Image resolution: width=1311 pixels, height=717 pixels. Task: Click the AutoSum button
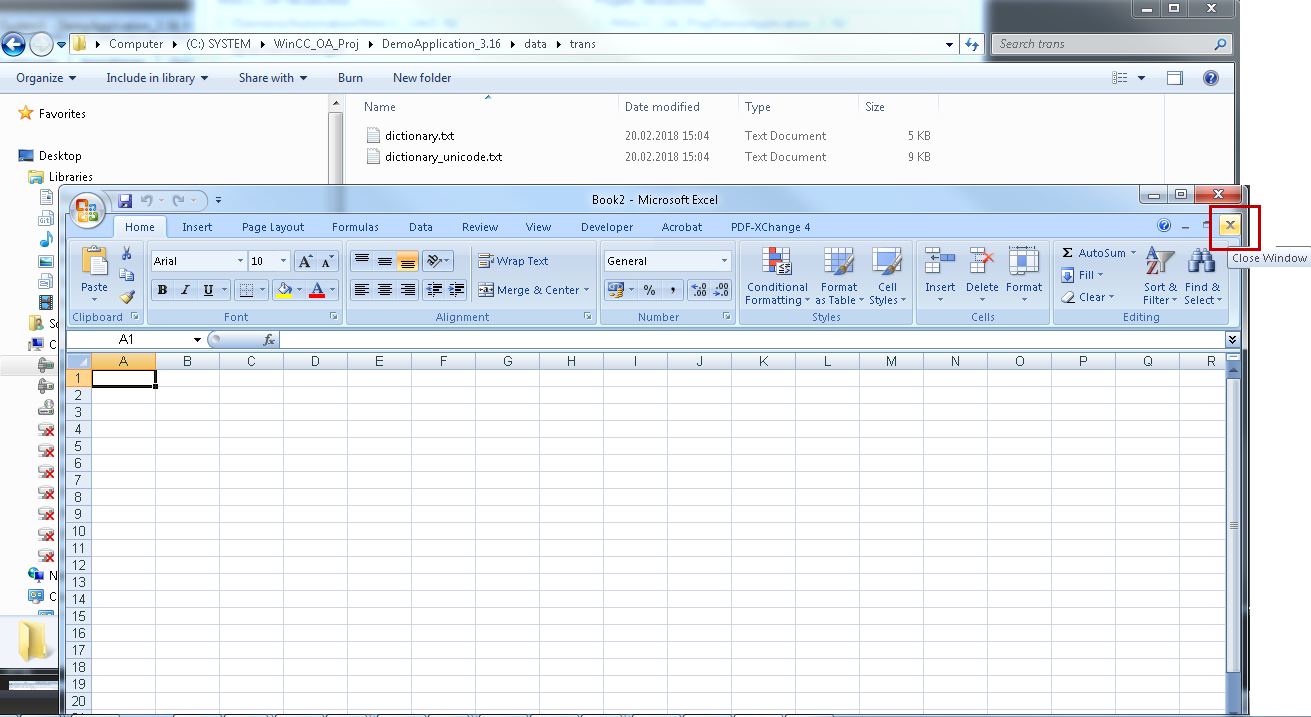[x=1092, y=253]
